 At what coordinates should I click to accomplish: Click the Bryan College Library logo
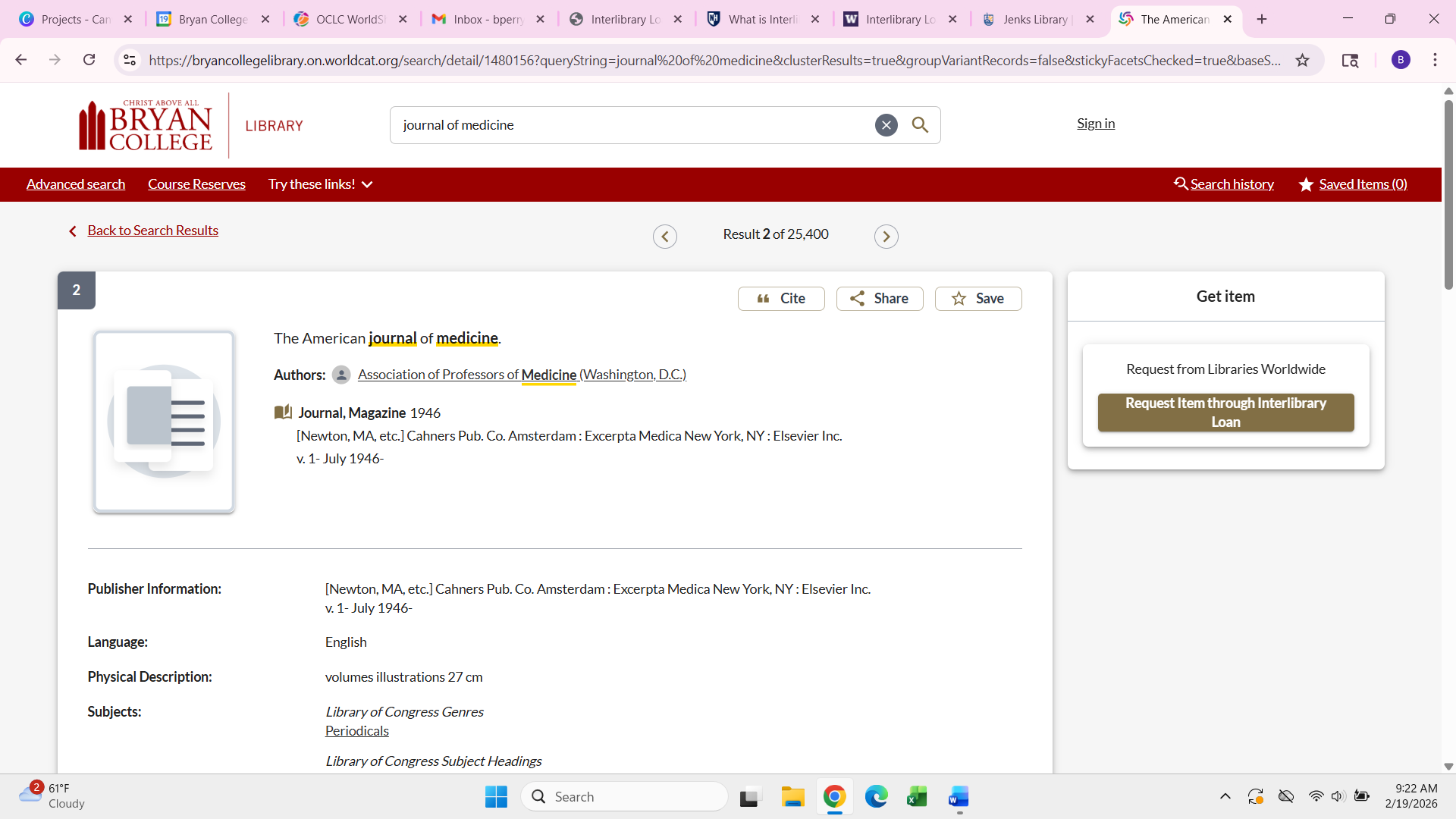pyautogui.click(x=190, y=125)
